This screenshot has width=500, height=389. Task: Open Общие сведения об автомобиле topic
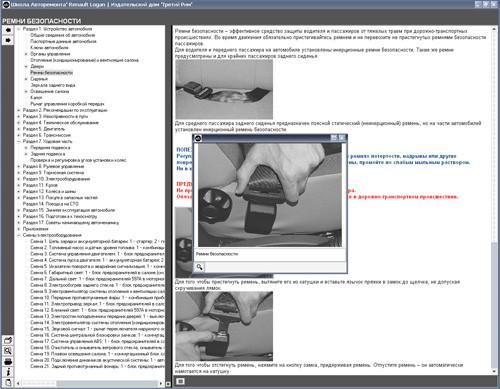(x=63, y=35)
